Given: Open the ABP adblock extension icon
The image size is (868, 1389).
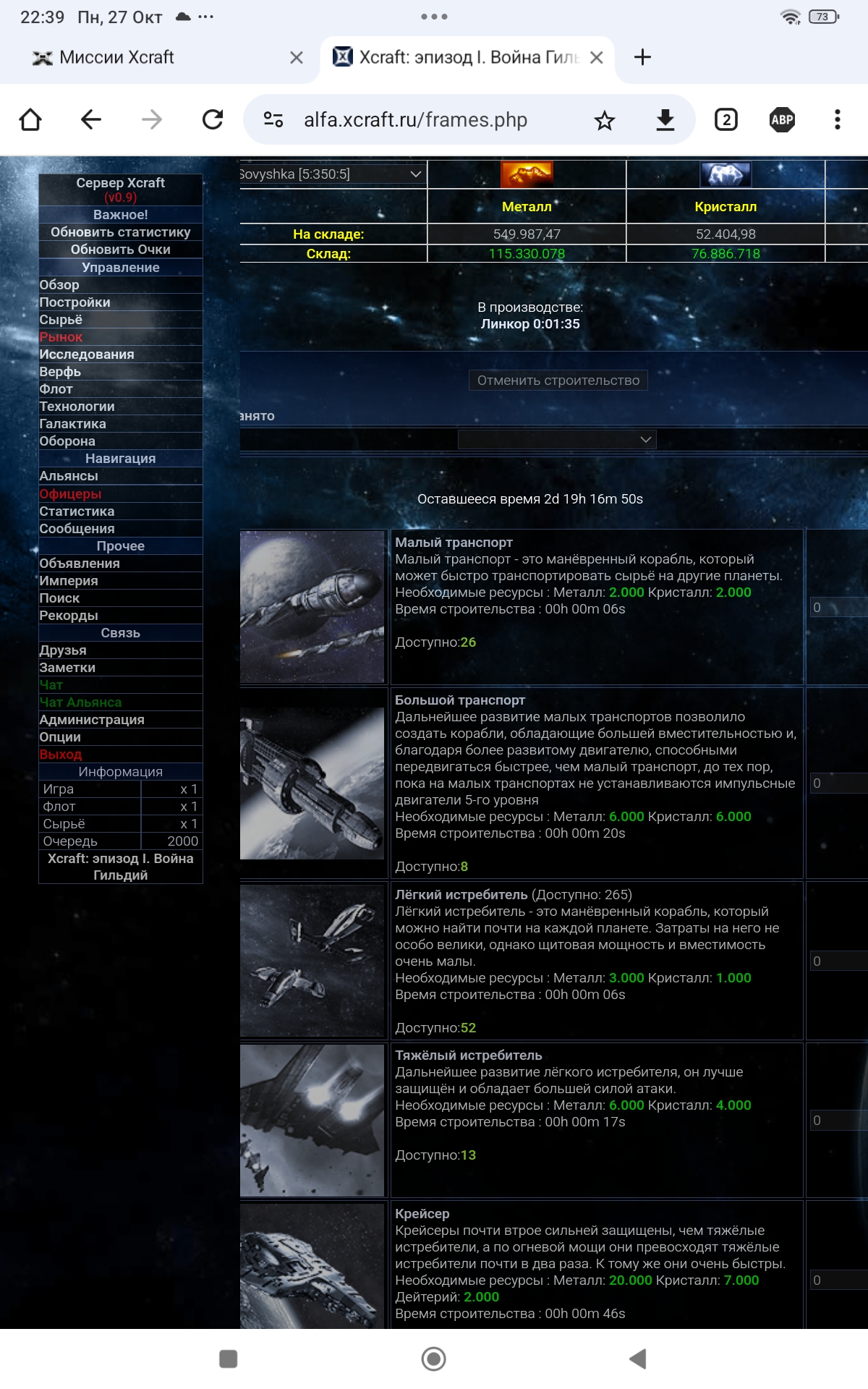Looking at the screenshot, I should (782, 120).
